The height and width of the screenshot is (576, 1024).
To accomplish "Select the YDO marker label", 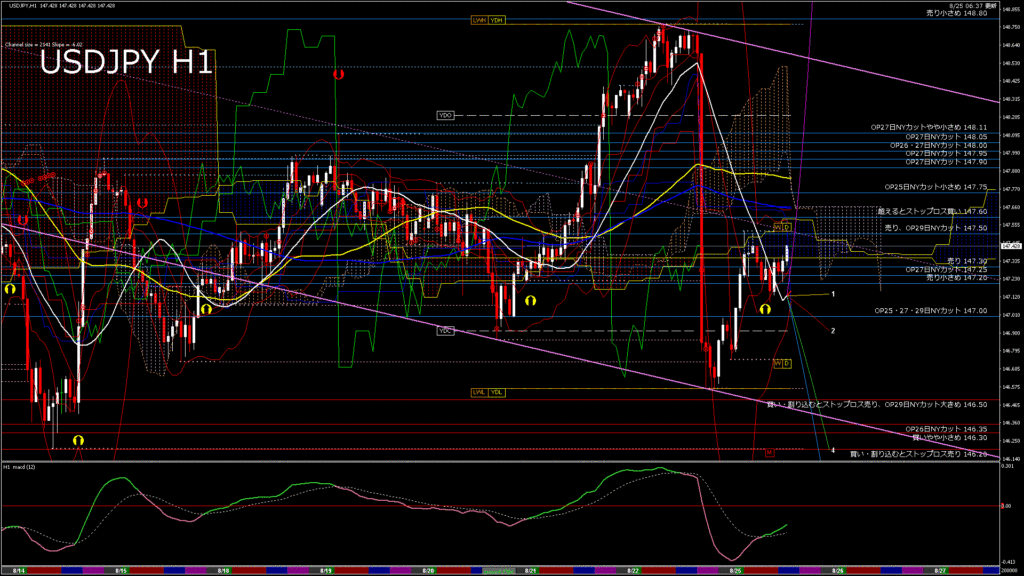I will tap(446, 116).
